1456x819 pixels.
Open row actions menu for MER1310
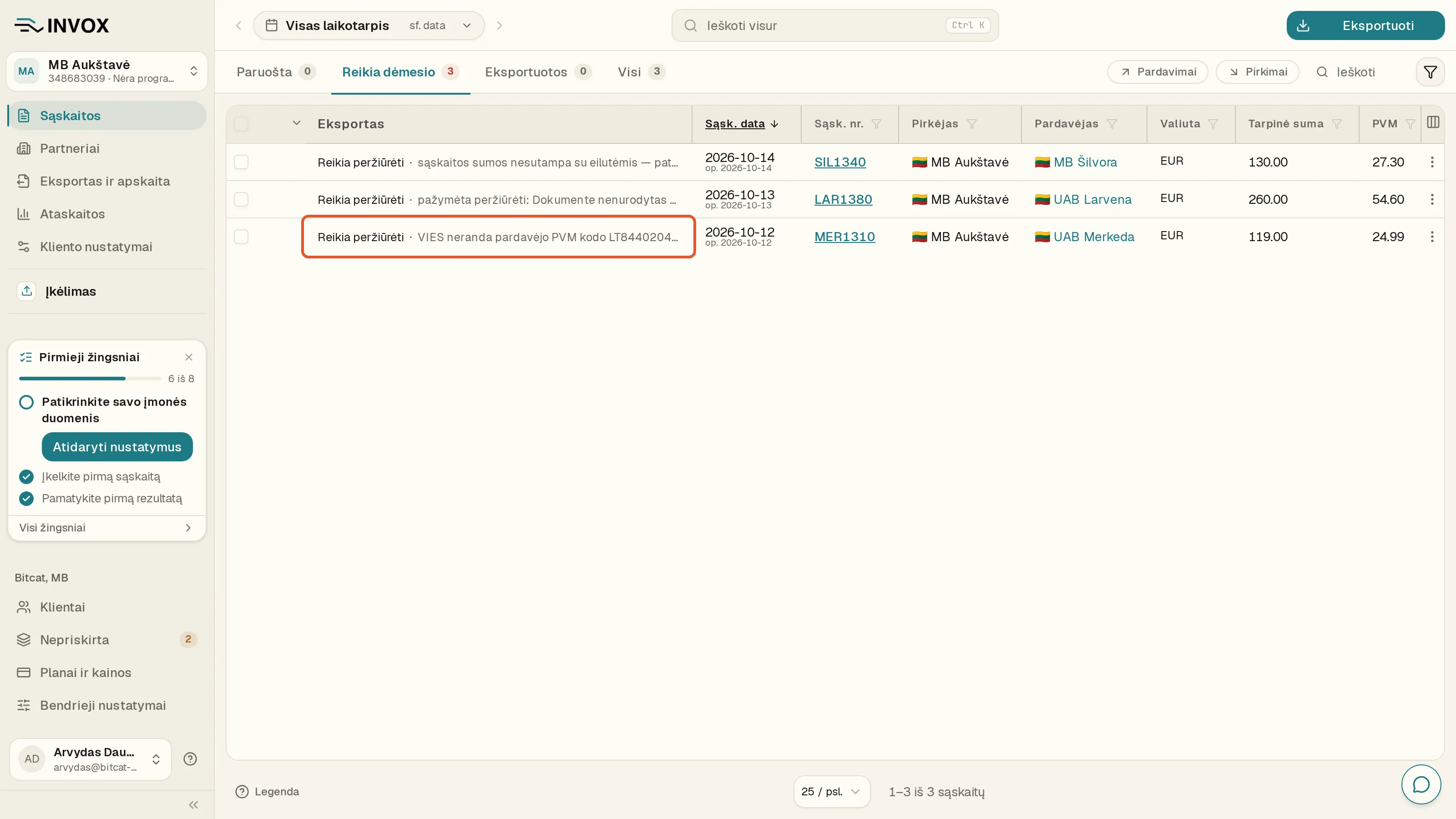coord(1432,237)
